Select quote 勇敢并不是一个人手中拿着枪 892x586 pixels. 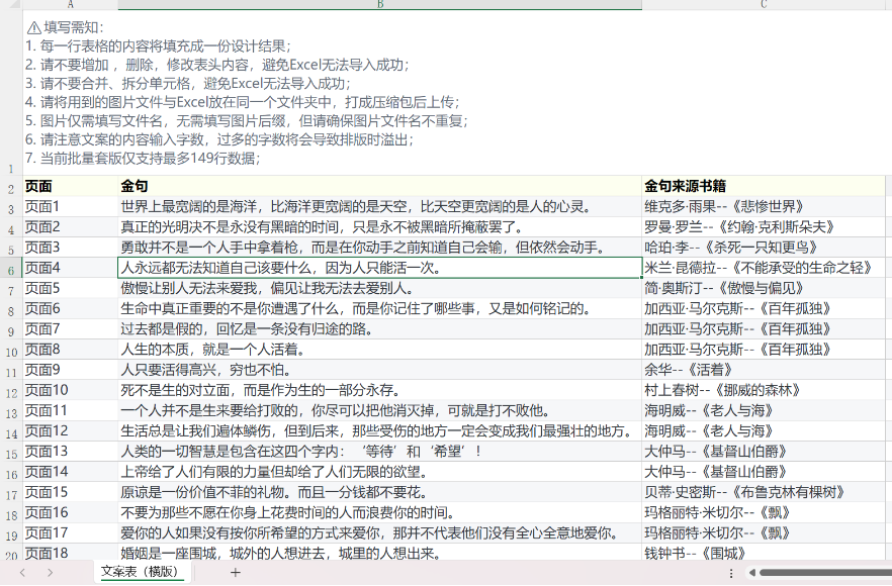pyautogui.click(x=380, y=247)
